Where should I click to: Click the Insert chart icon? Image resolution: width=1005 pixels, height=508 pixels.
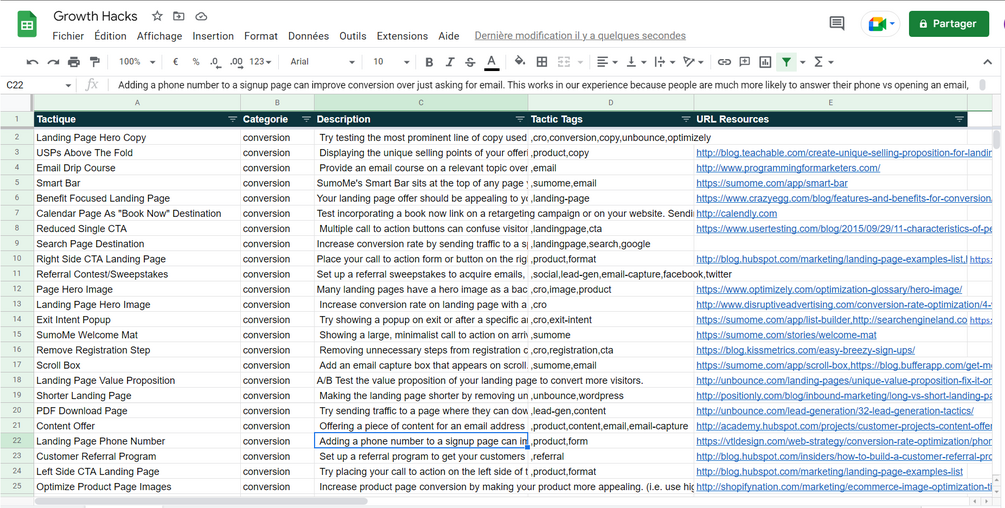pos(765,62)
